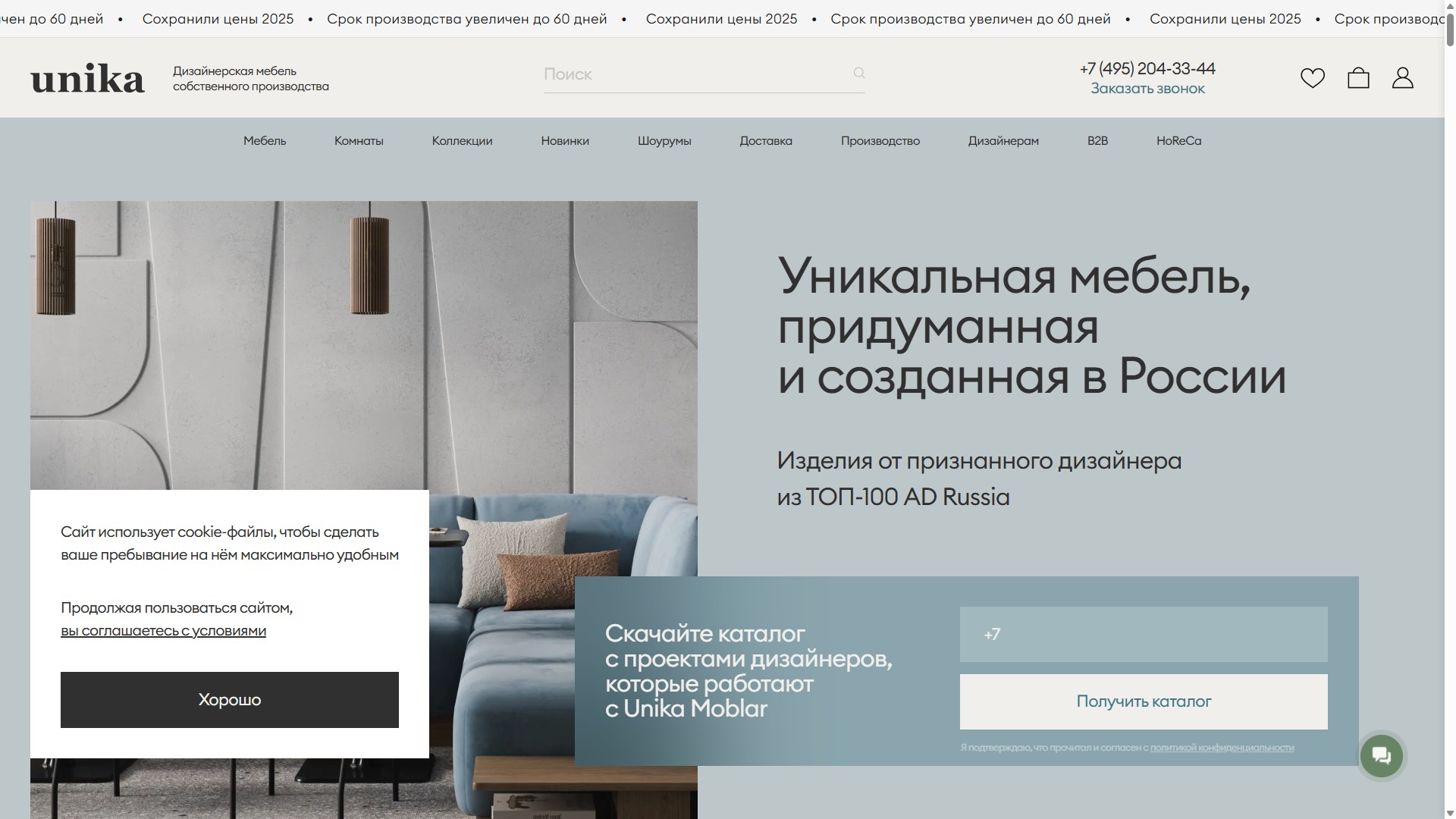Open the HoReCa menu item

(x=1178, y=141)
